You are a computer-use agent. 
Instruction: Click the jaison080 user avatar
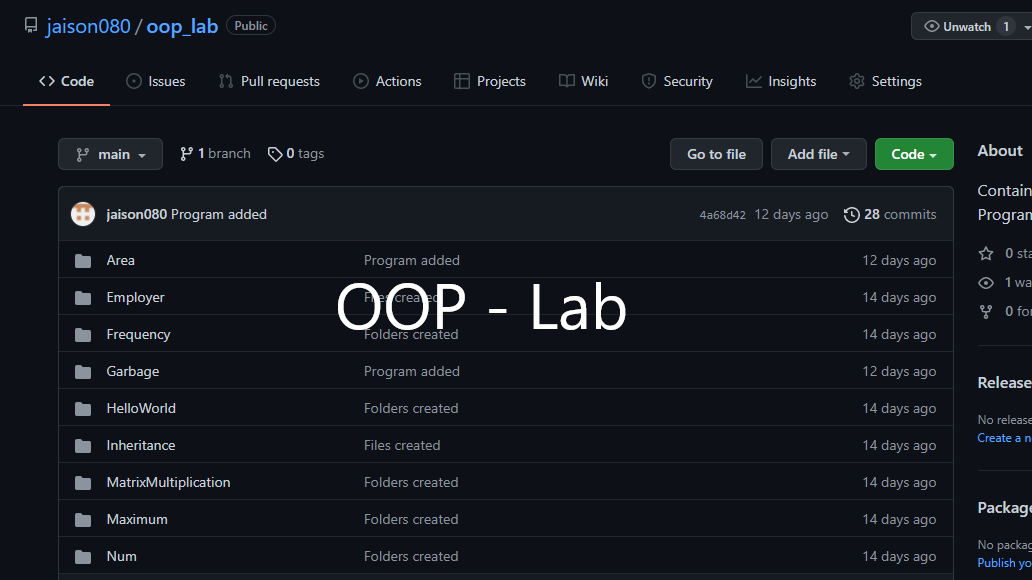coord(83,214)
